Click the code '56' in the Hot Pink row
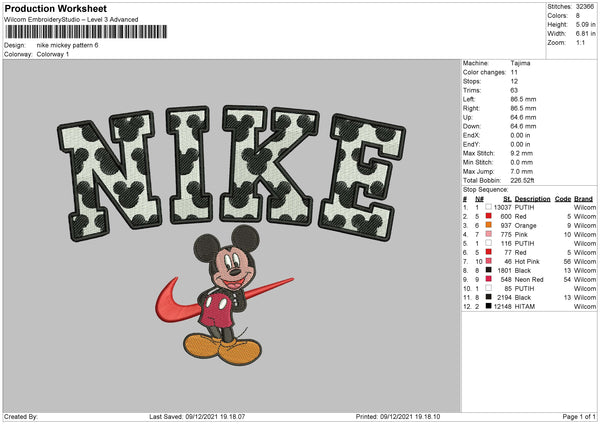Viewport: 600px width, 424px height. pyautogui.click(x=567, y=261)
